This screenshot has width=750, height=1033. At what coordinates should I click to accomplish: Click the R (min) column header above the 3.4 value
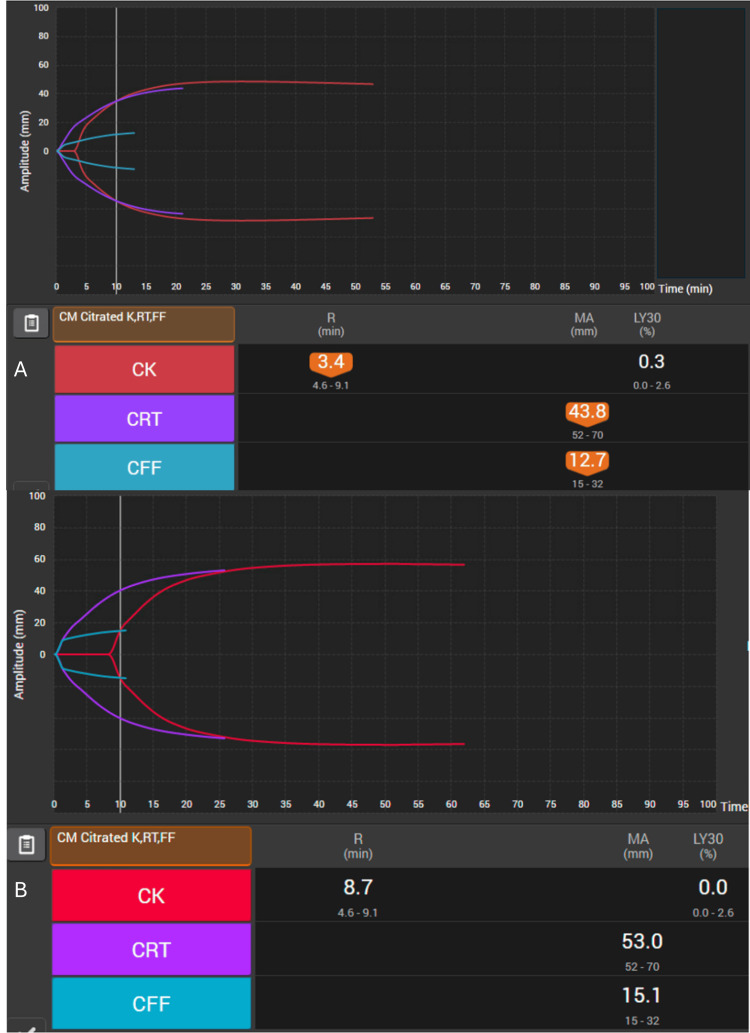[x=331, y=324]
